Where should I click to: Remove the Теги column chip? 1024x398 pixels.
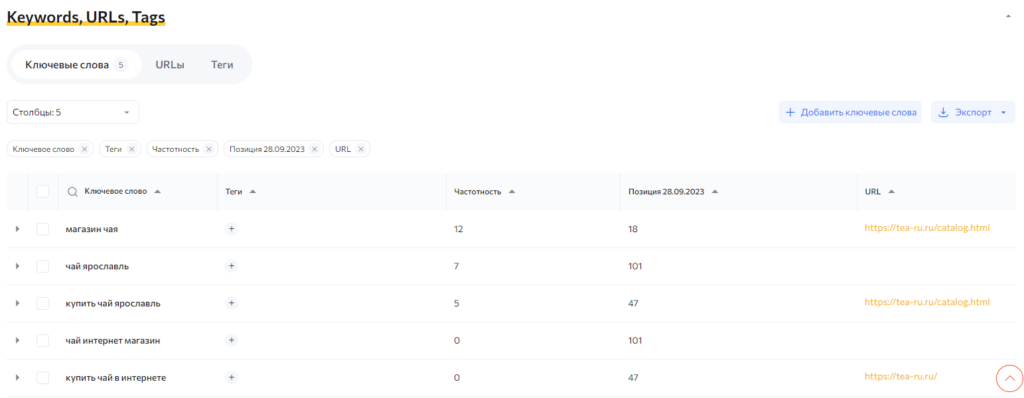coord(131,149)
